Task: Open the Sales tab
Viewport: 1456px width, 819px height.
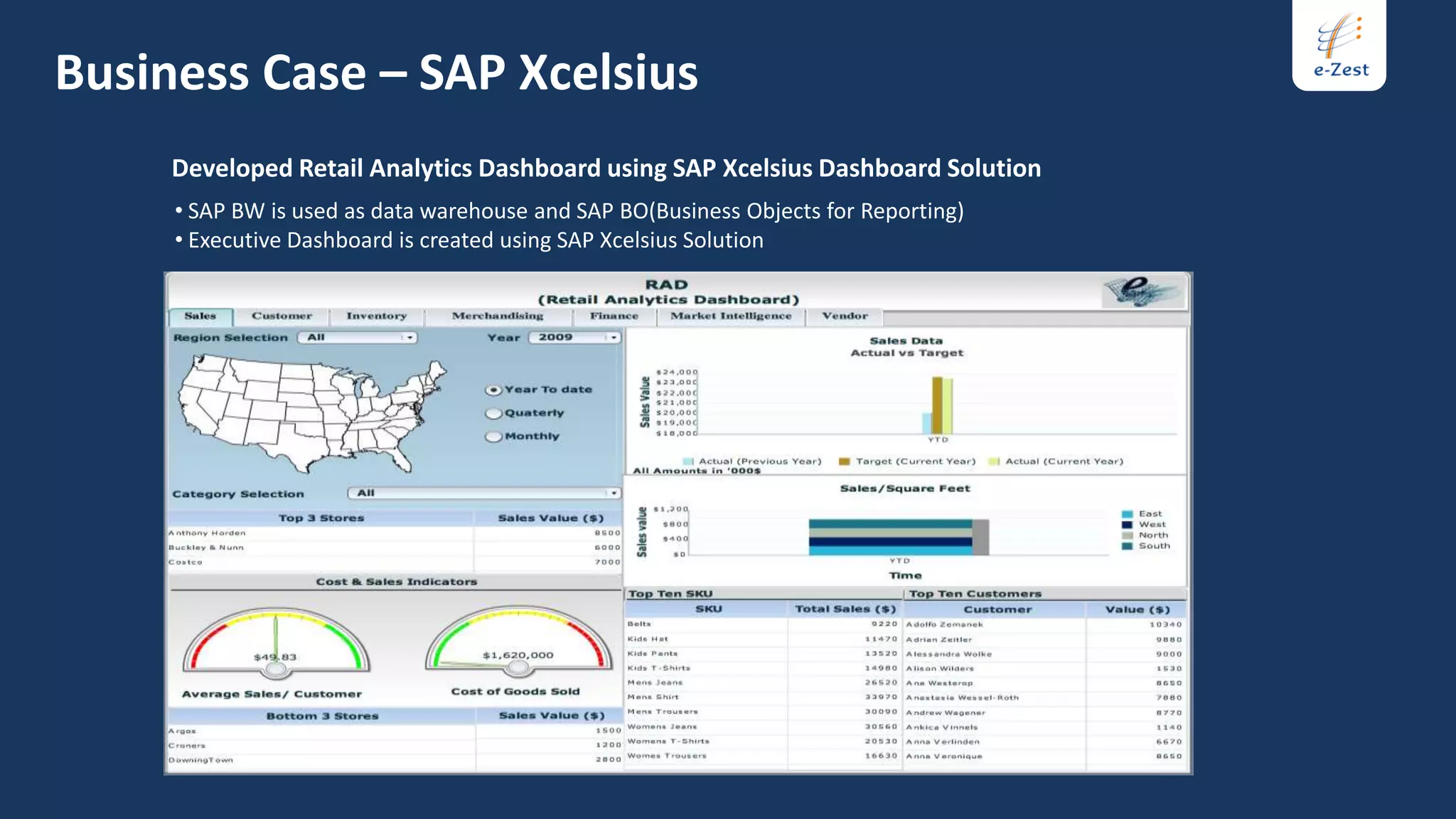Action: [x=200, y=316]
